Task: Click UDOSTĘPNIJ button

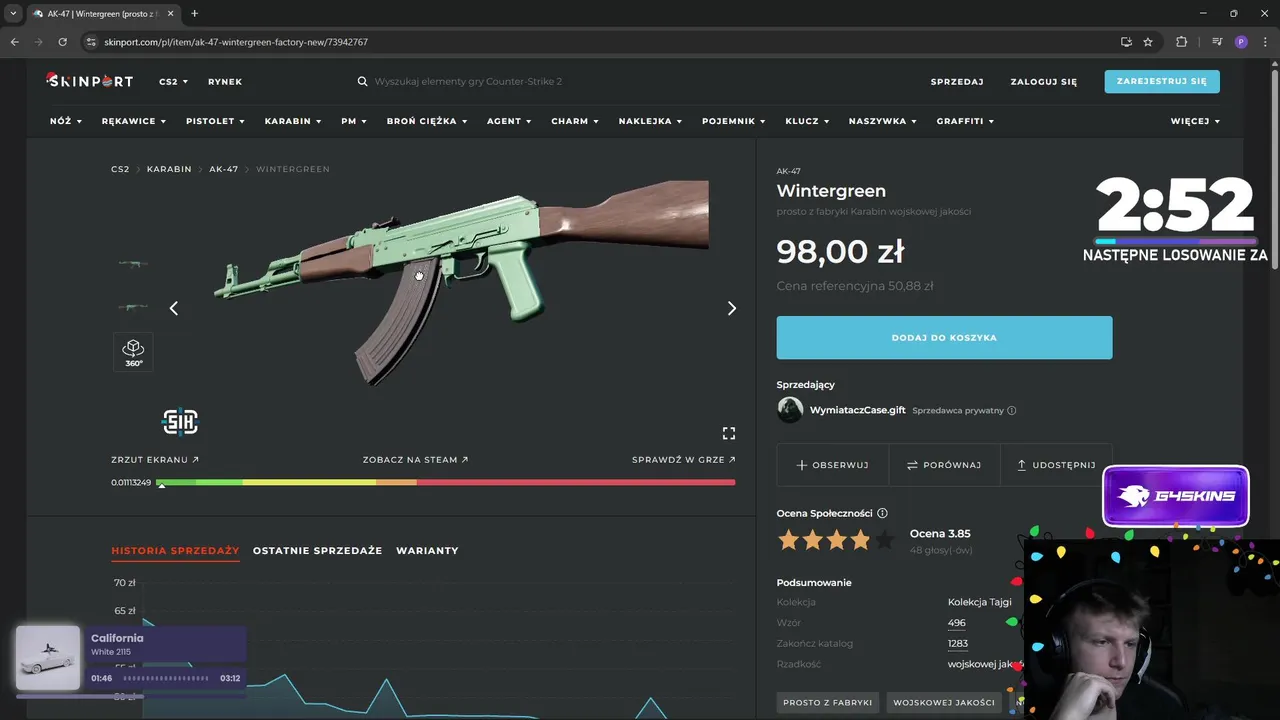Action: pos(1056,465)
